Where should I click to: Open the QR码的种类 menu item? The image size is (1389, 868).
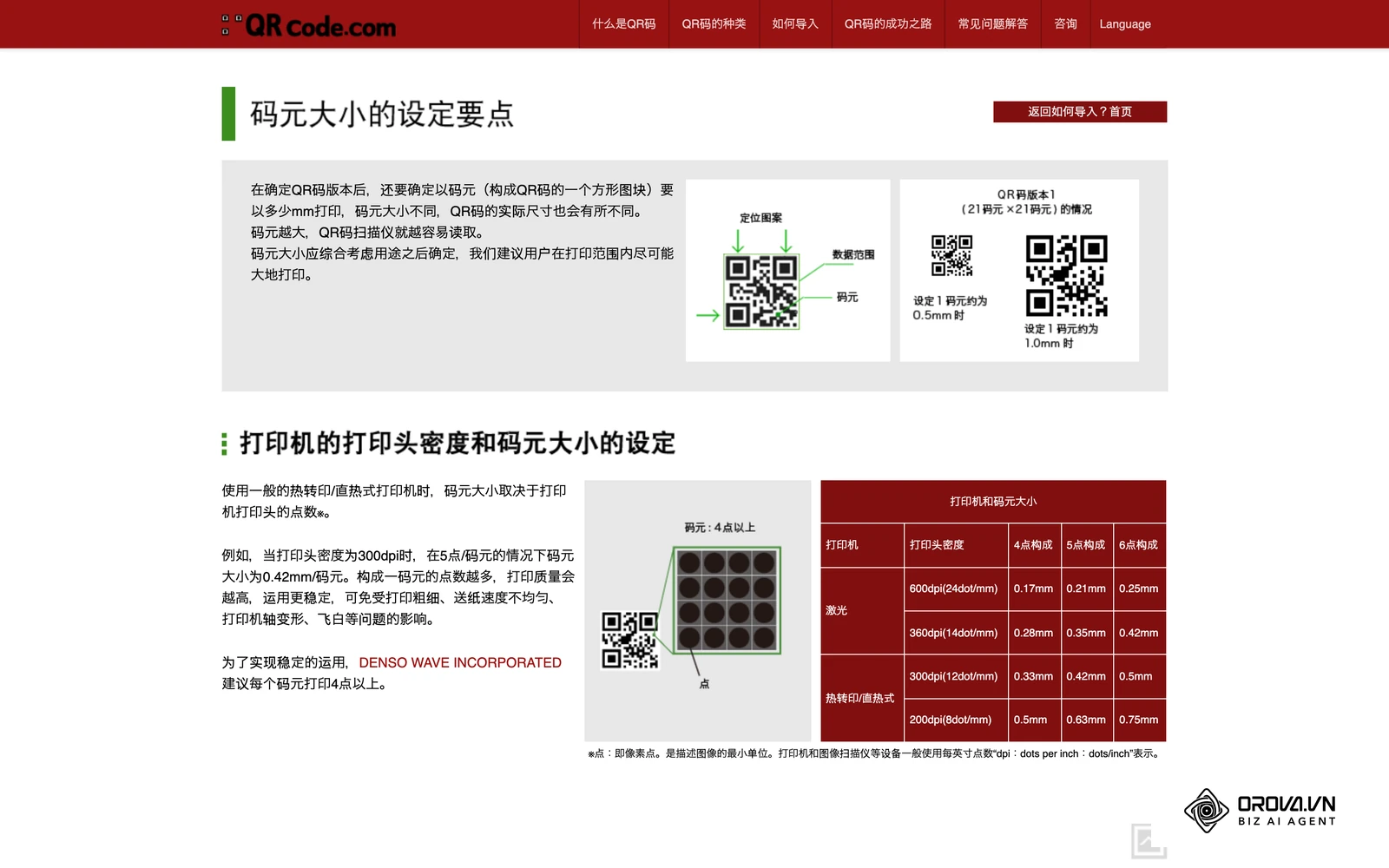click(x=714, y=23)
